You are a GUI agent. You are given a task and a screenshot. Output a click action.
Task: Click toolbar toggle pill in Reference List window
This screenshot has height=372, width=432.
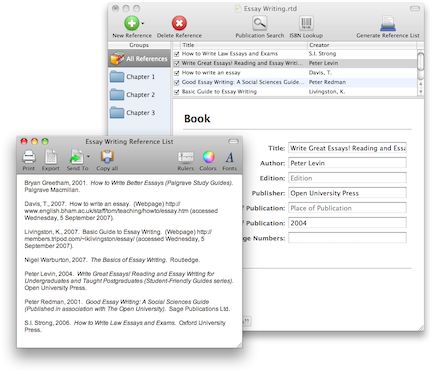pos(233,141)
